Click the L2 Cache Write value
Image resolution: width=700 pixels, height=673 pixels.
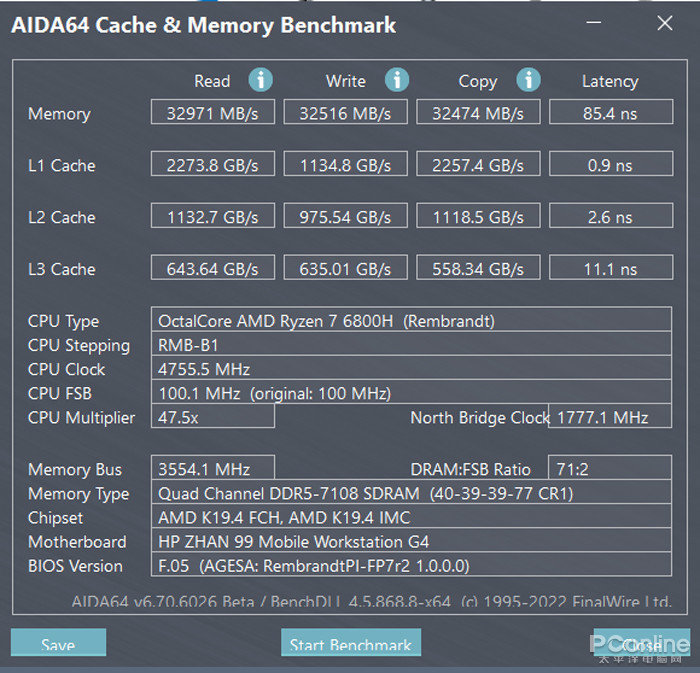pyautogui.click(x=346, y=217)
